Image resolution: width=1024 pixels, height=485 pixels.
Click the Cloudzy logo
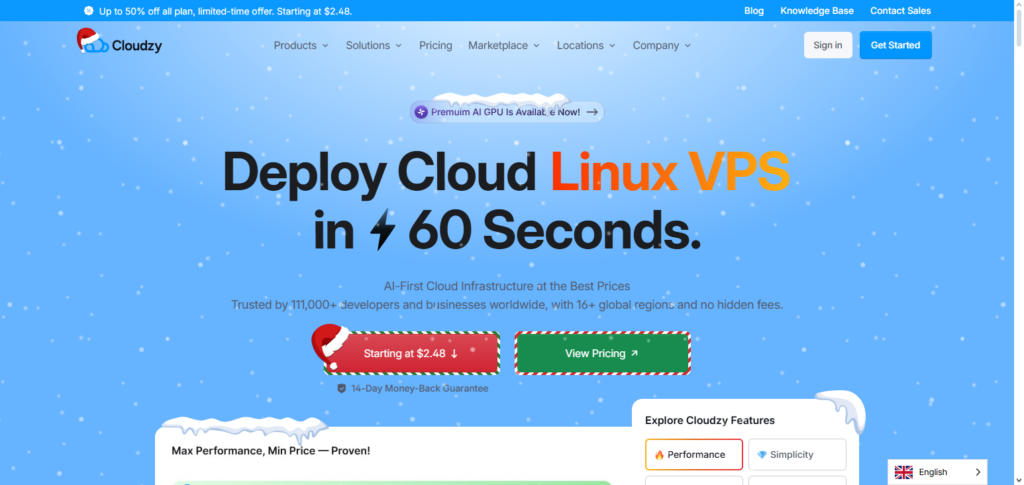click(x=120, y=42)
